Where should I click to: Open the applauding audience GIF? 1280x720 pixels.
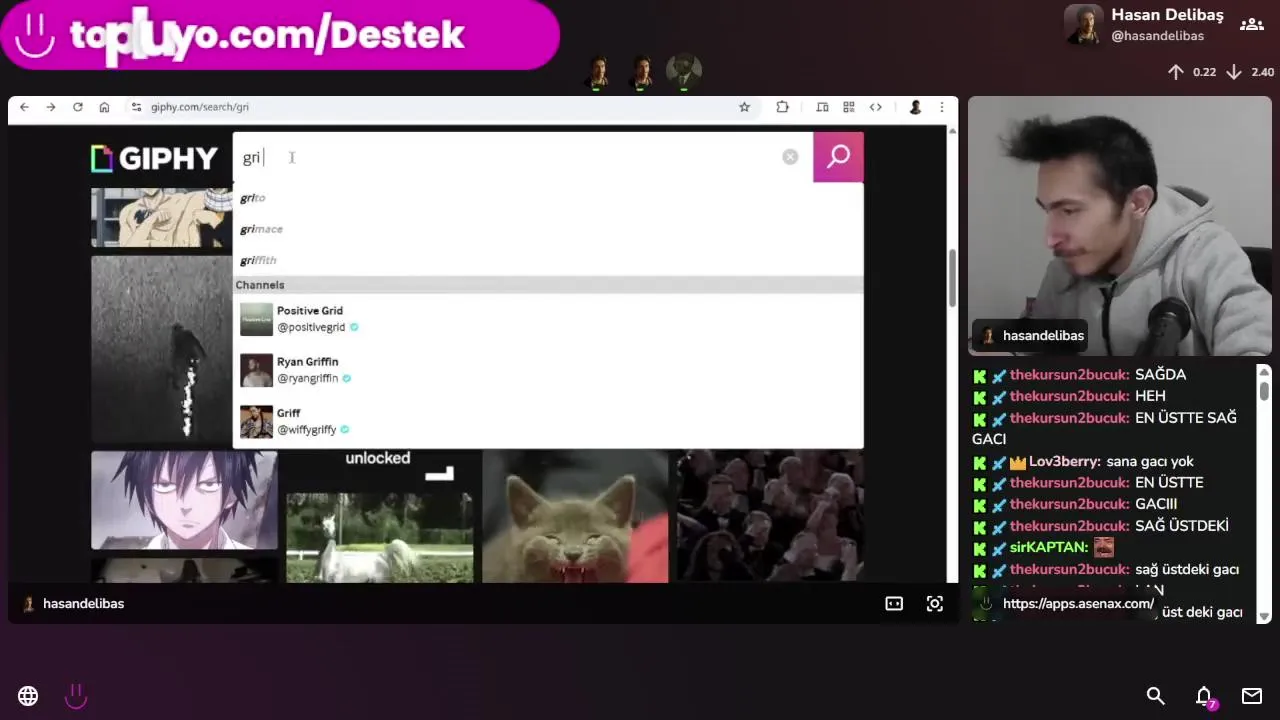click(x=770, y=516)
